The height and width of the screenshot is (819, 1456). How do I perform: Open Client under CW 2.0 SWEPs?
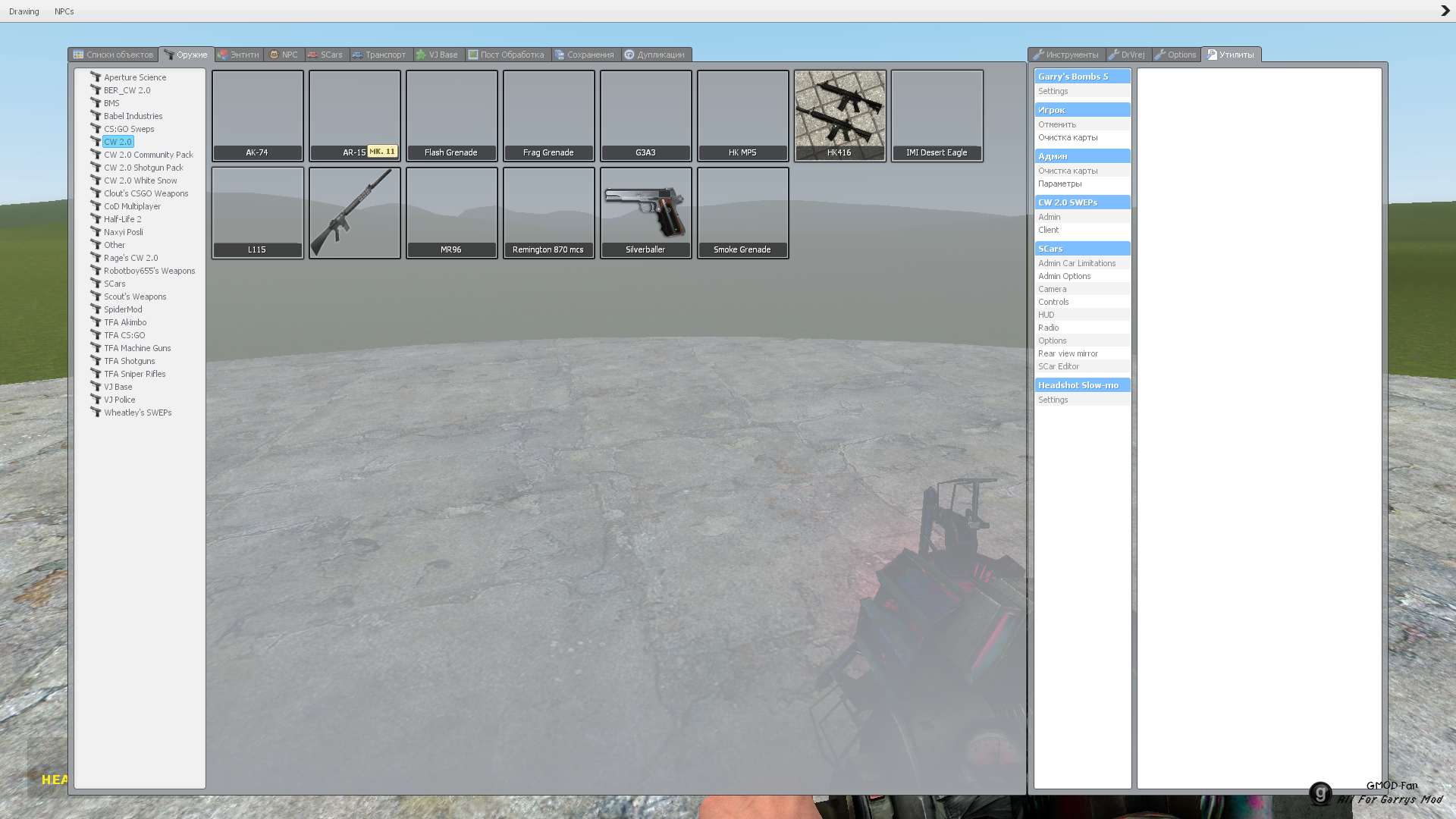click(1082, 230)
